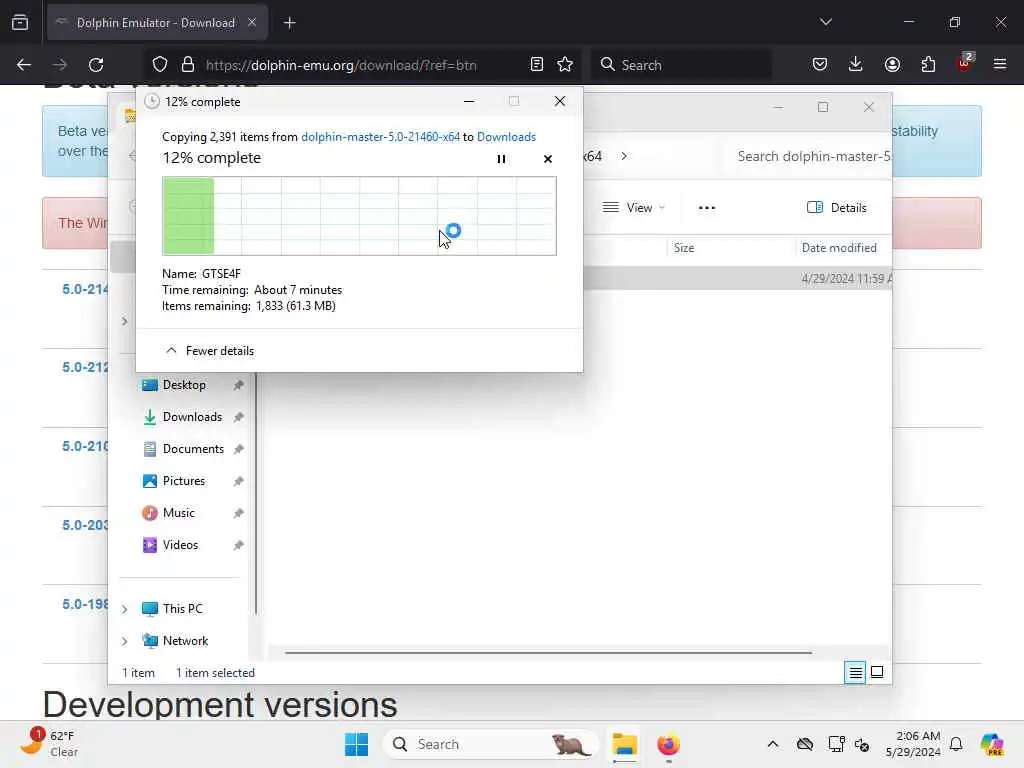Open the Downloads destination link
Viewport: 1024px width, 768px height.
506,136
